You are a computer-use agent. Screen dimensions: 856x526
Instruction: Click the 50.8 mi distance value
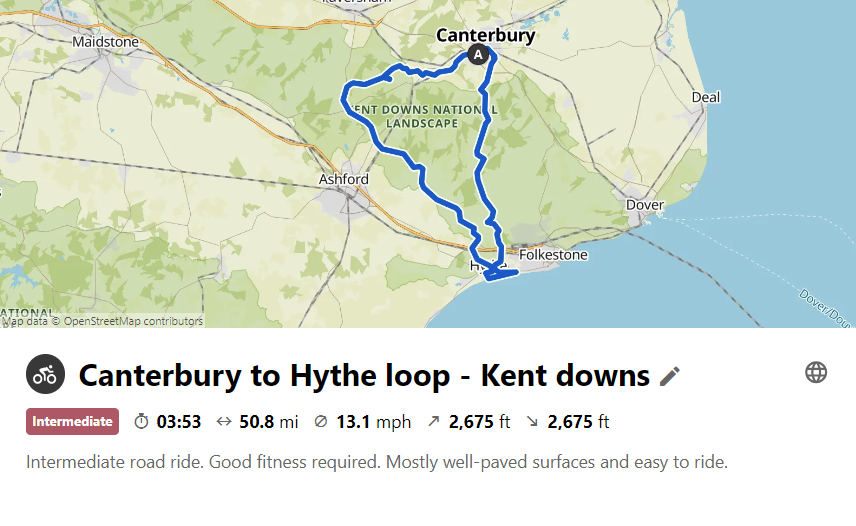268,422
